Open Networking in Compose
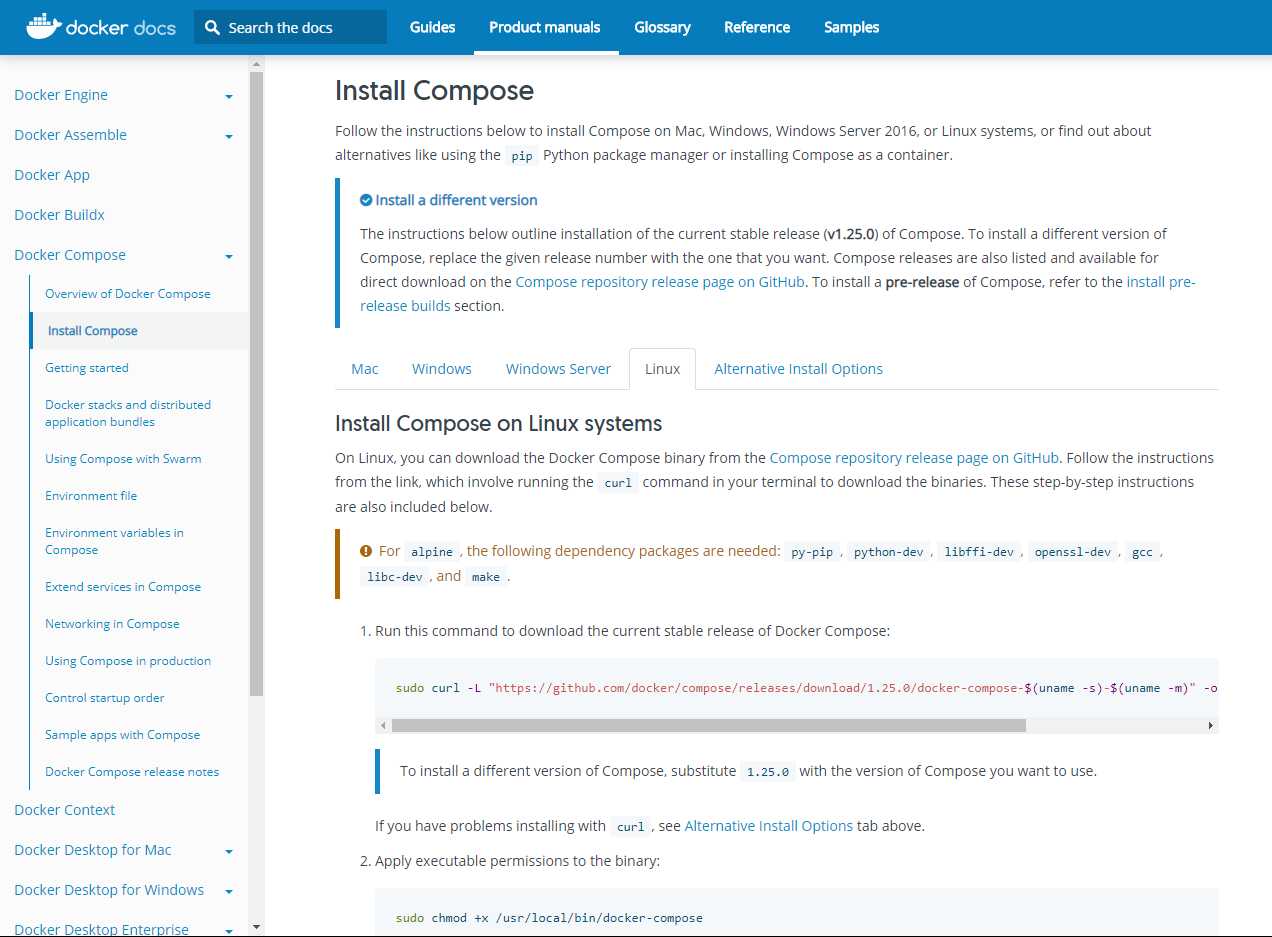 (x=112, y=624)
